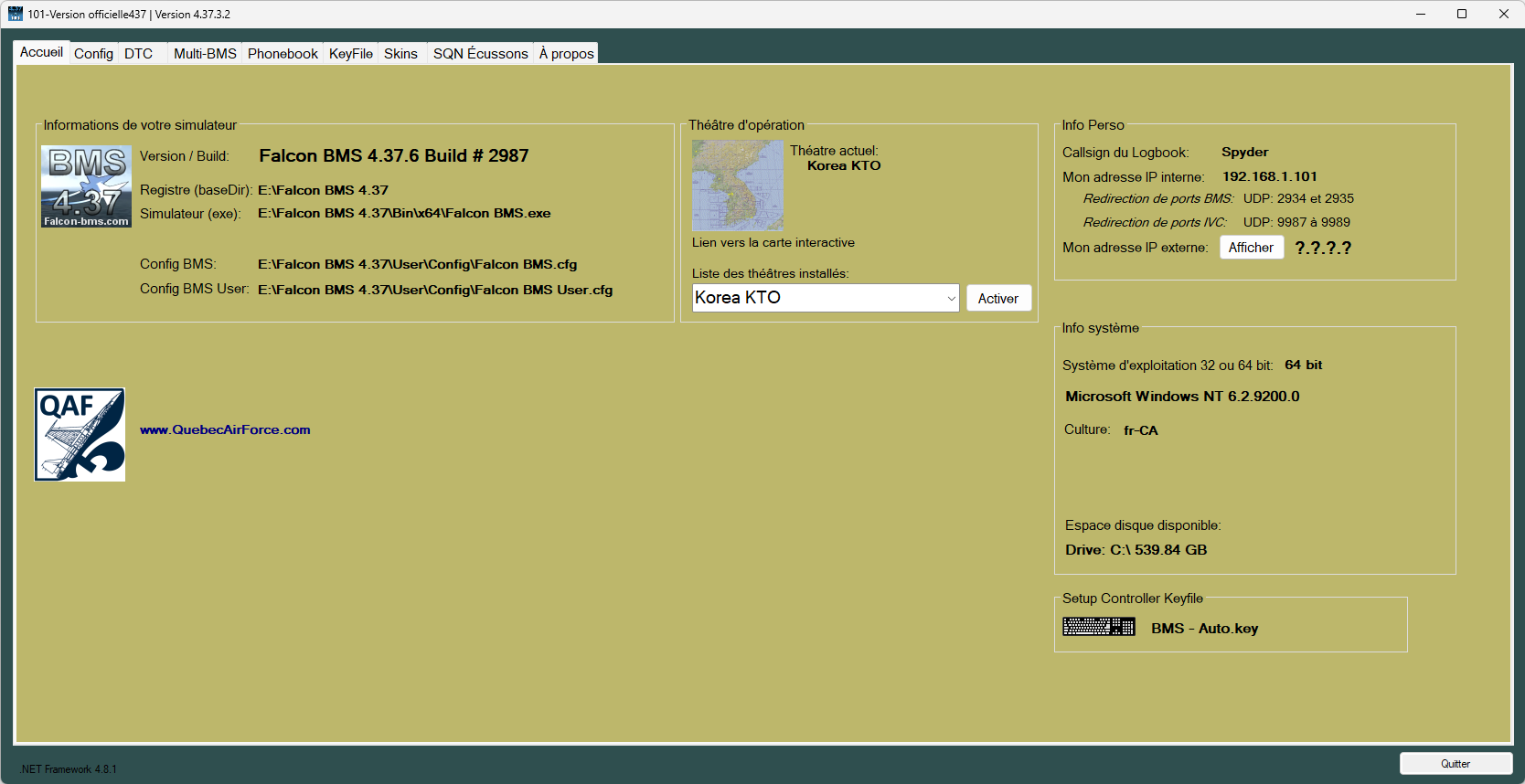Click the Falcon BMS 4.37.6 Build # 2987 text

394,156
